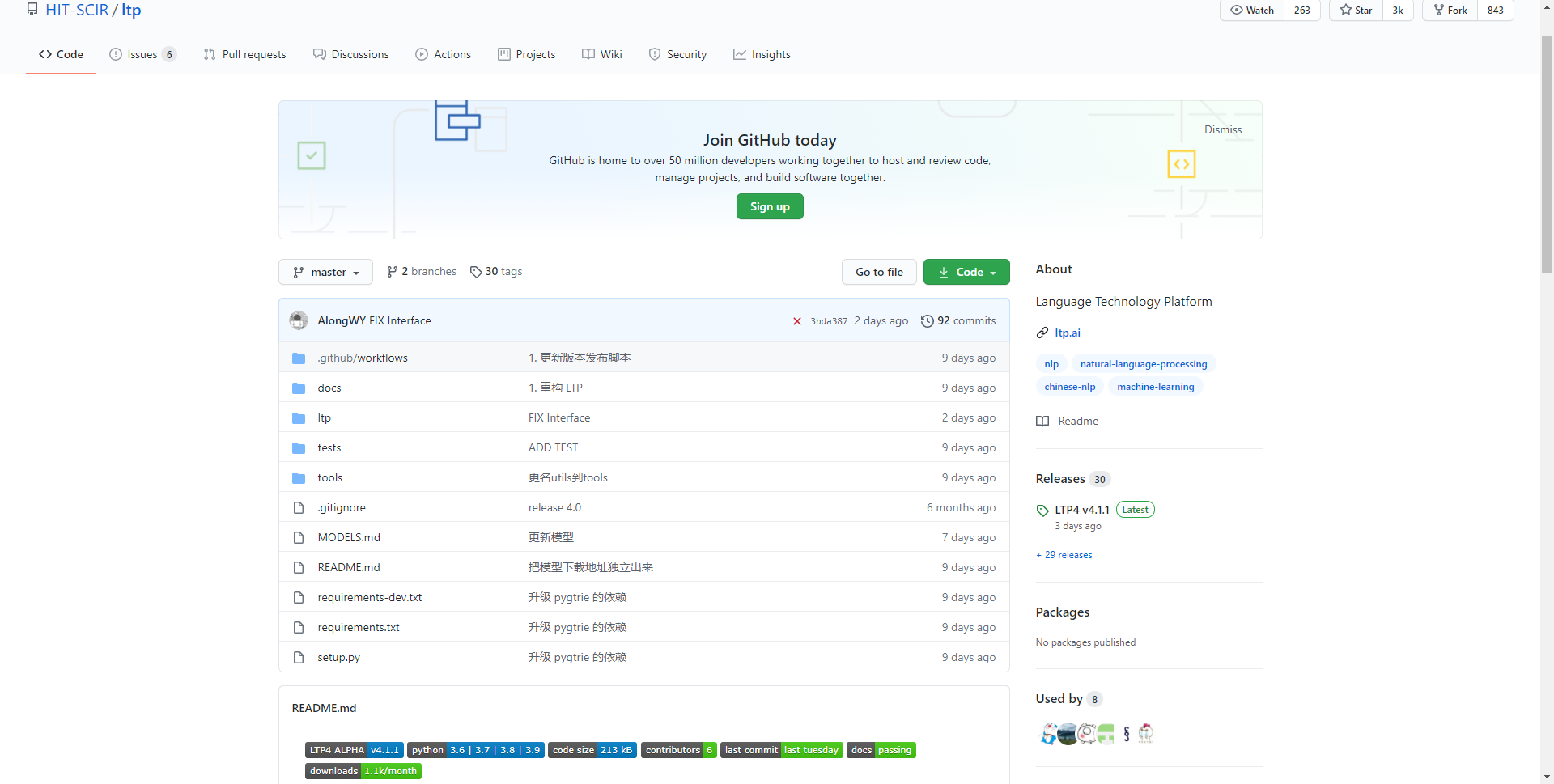Open the ltp.ai website link
The height and width of the screenshot is (784, 1554).
point(1068,333)
